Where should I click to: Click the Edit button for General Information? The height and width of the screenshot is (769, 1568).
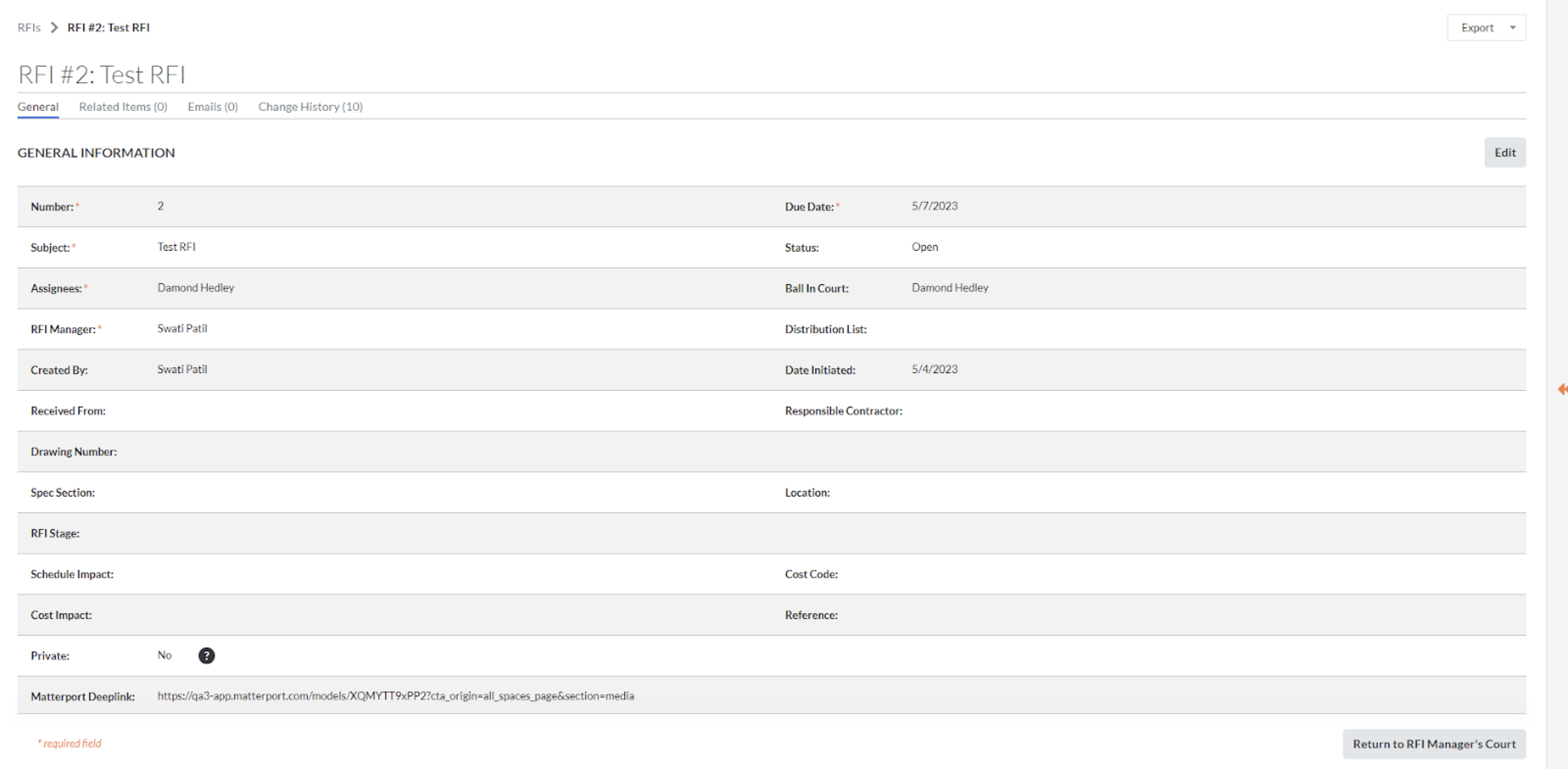coord(1505,152)
